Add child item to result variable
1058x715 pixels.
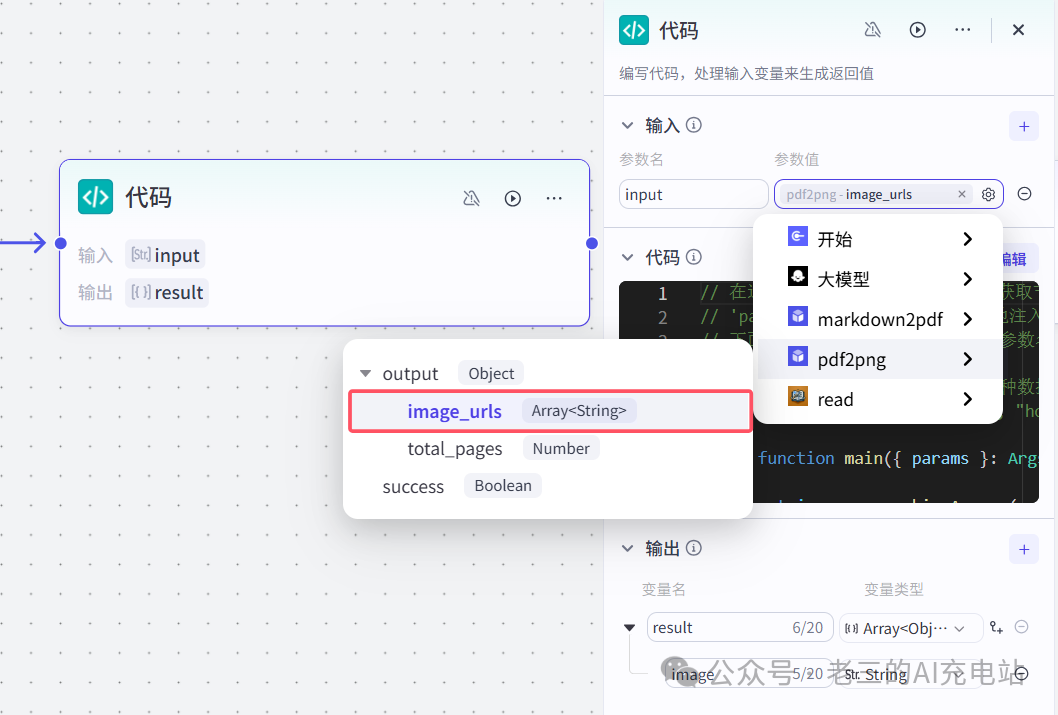click(996, 627)
